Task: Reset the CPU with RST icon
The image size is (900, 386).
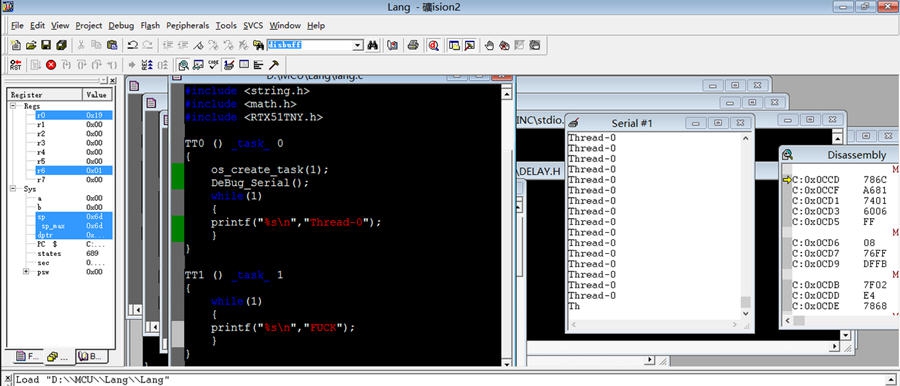Action: point(15,65)
